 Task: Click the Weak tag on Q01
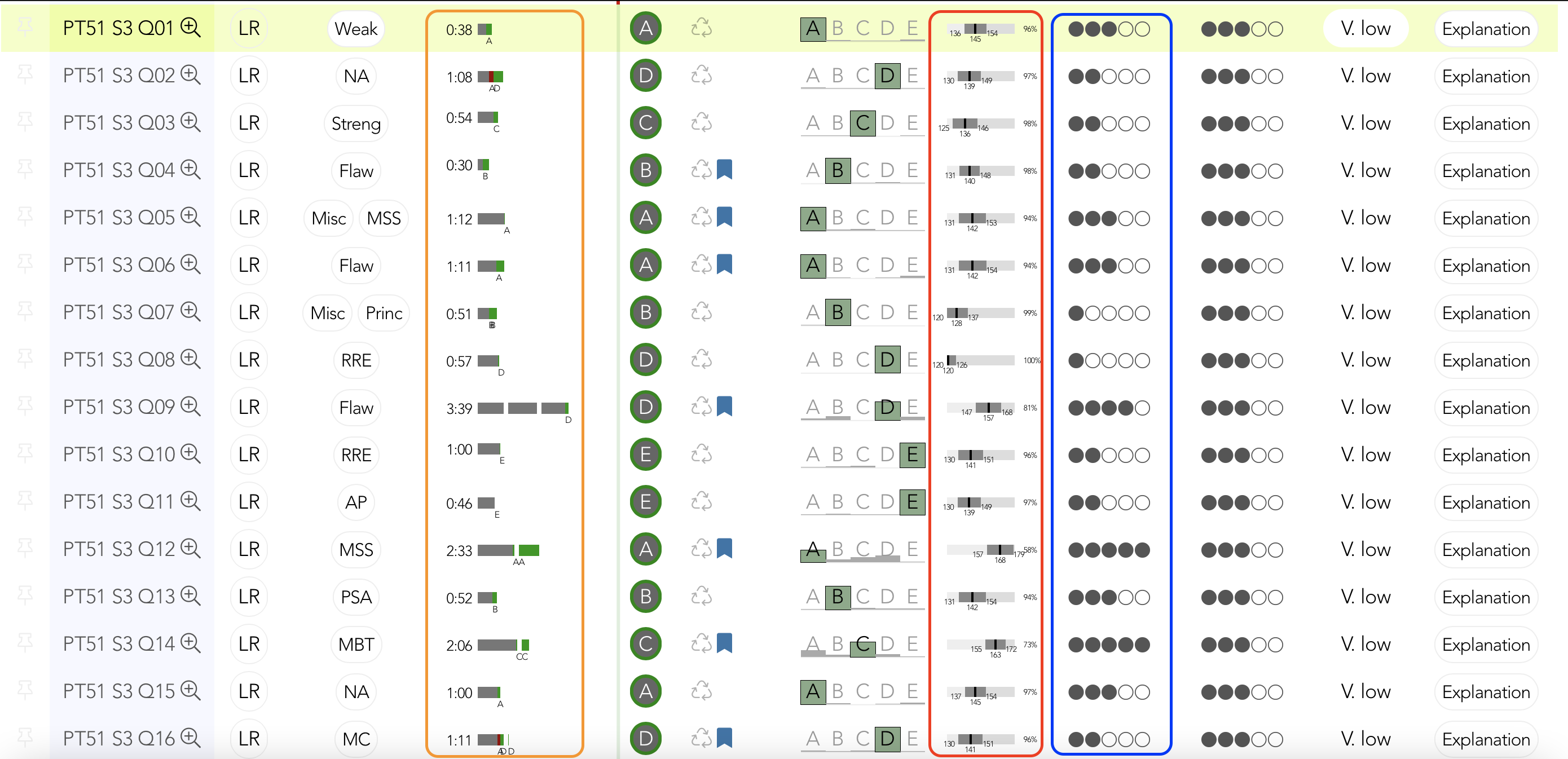(355, 29)
